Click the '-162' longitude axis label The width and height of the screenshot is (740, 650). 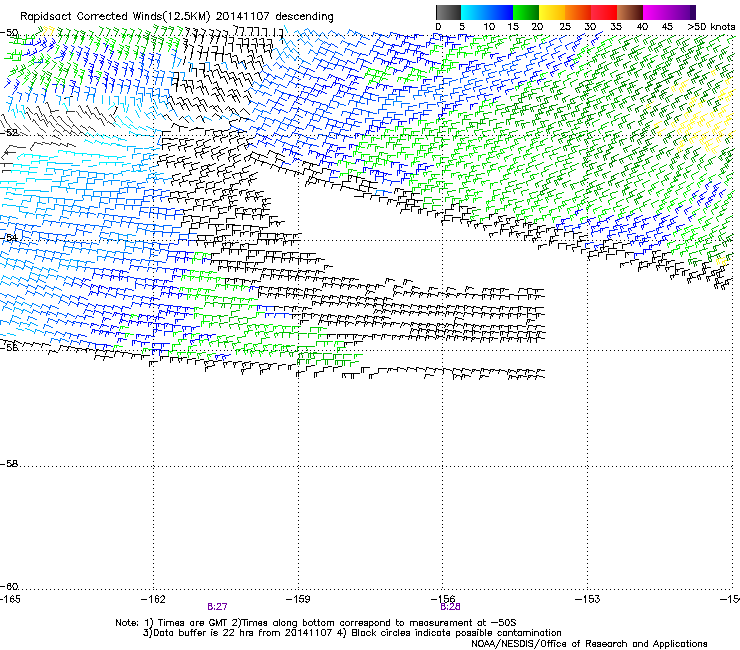154,599
